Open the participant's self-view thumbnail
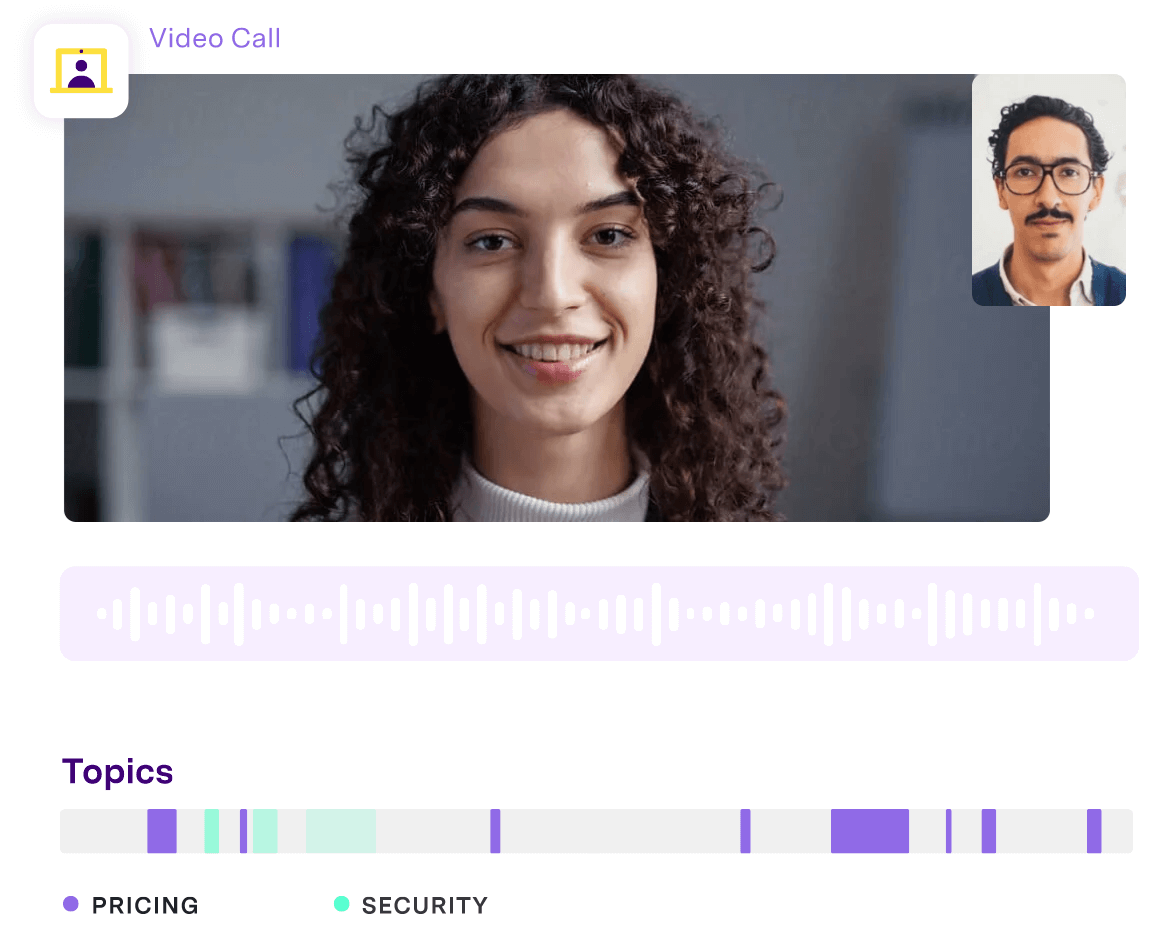Screen dimensions: 1166x944 pos(1048,189)
